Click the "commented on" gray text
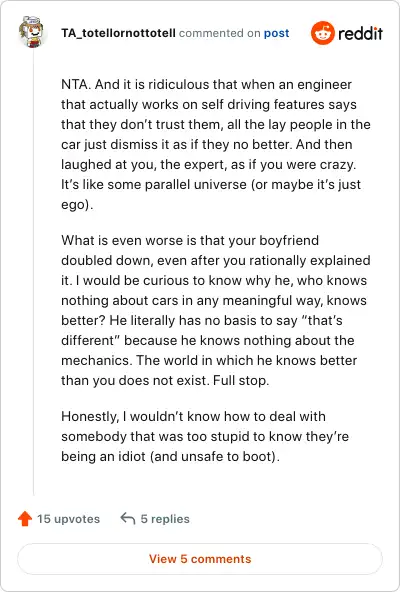This screenshot has height=592, width=400. 219,33
